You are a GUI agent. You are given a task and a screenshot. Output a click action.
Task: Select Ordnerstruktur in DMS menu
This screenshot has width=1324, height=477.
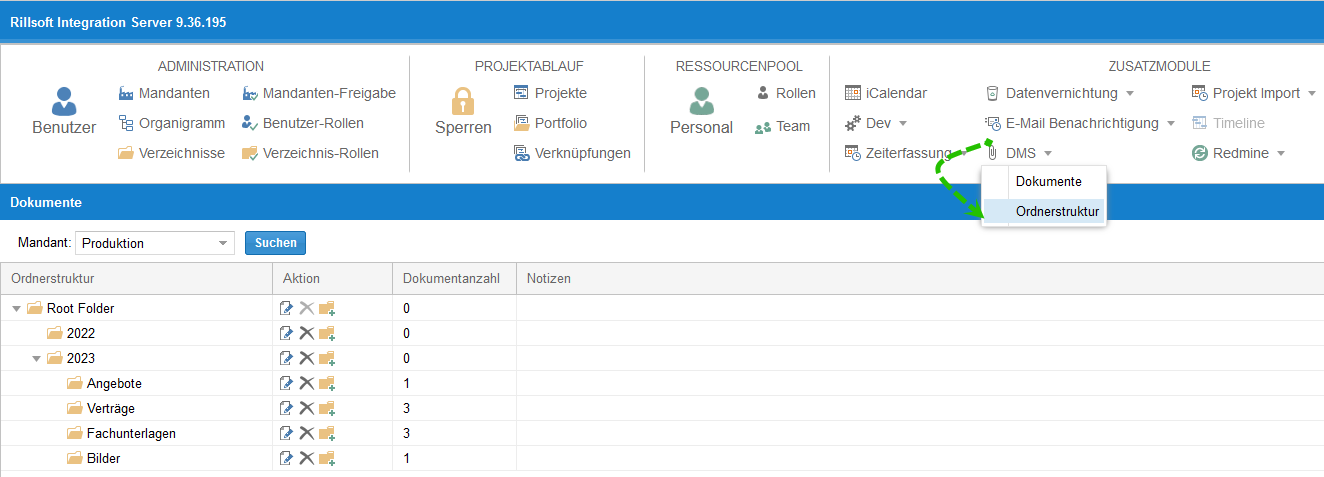click(x=1044, y=211)
